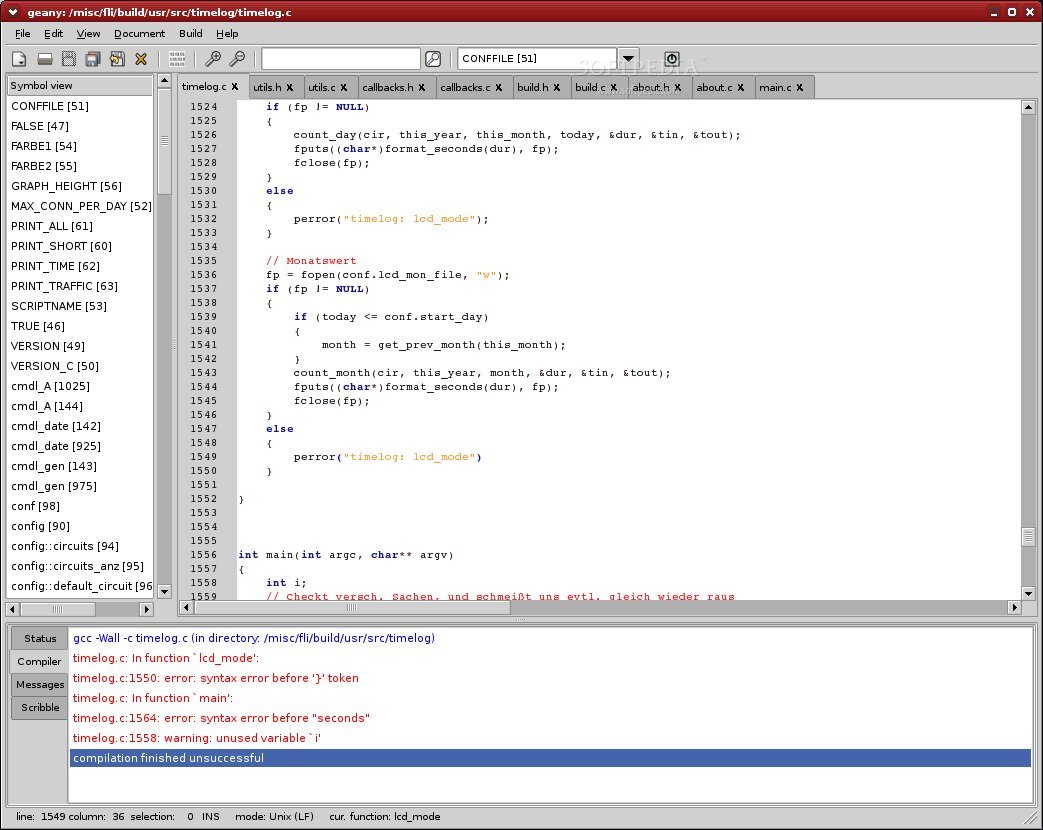Click editor vertical scrollbar down arrow
The width and height of the screenshot is (1043, 830).
coord(1028,594)
